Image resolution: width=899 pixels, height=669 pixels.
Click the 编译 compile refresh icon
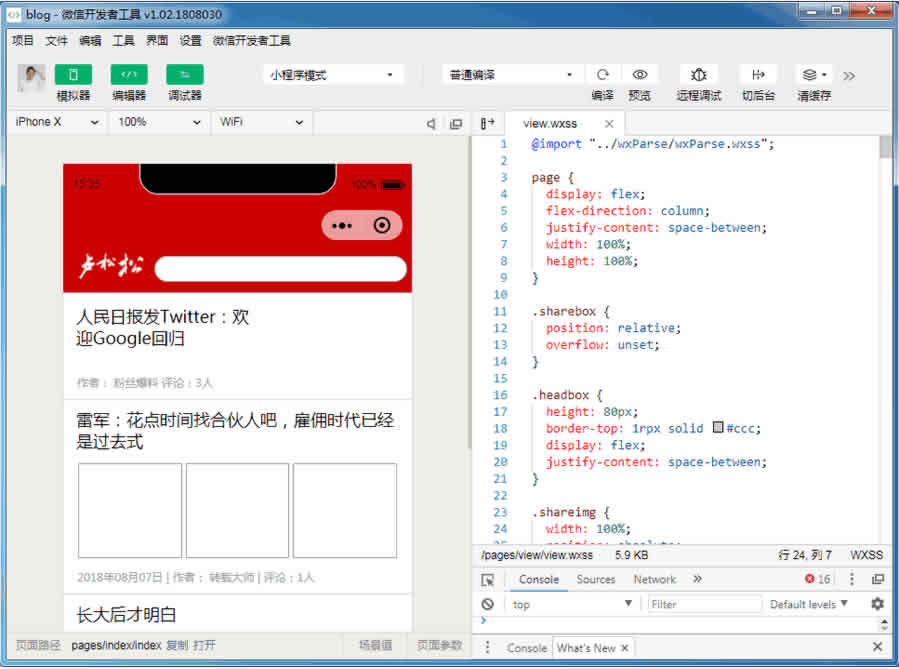[603, 75]
